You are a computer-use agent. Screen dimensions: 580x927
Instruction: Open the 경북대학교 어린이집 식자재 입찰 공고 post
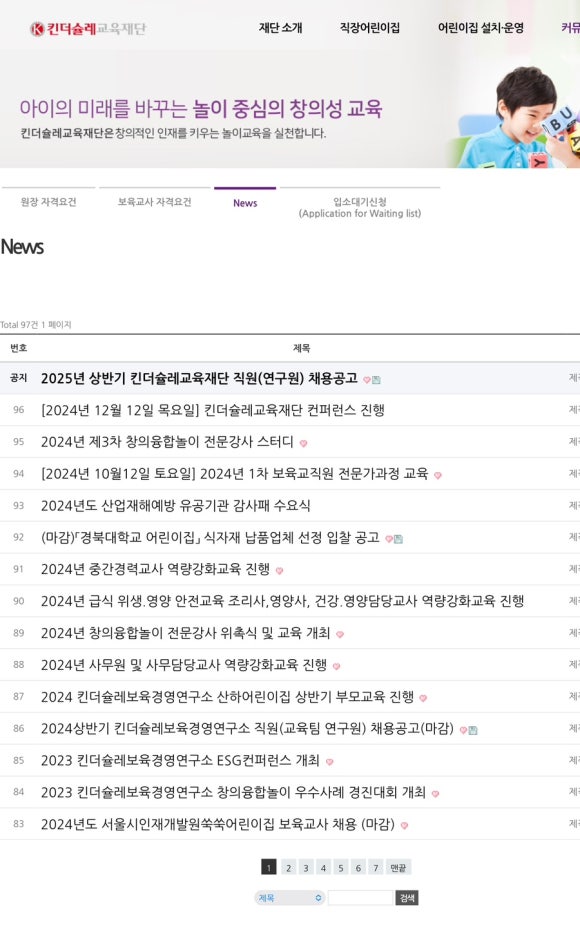210,537
